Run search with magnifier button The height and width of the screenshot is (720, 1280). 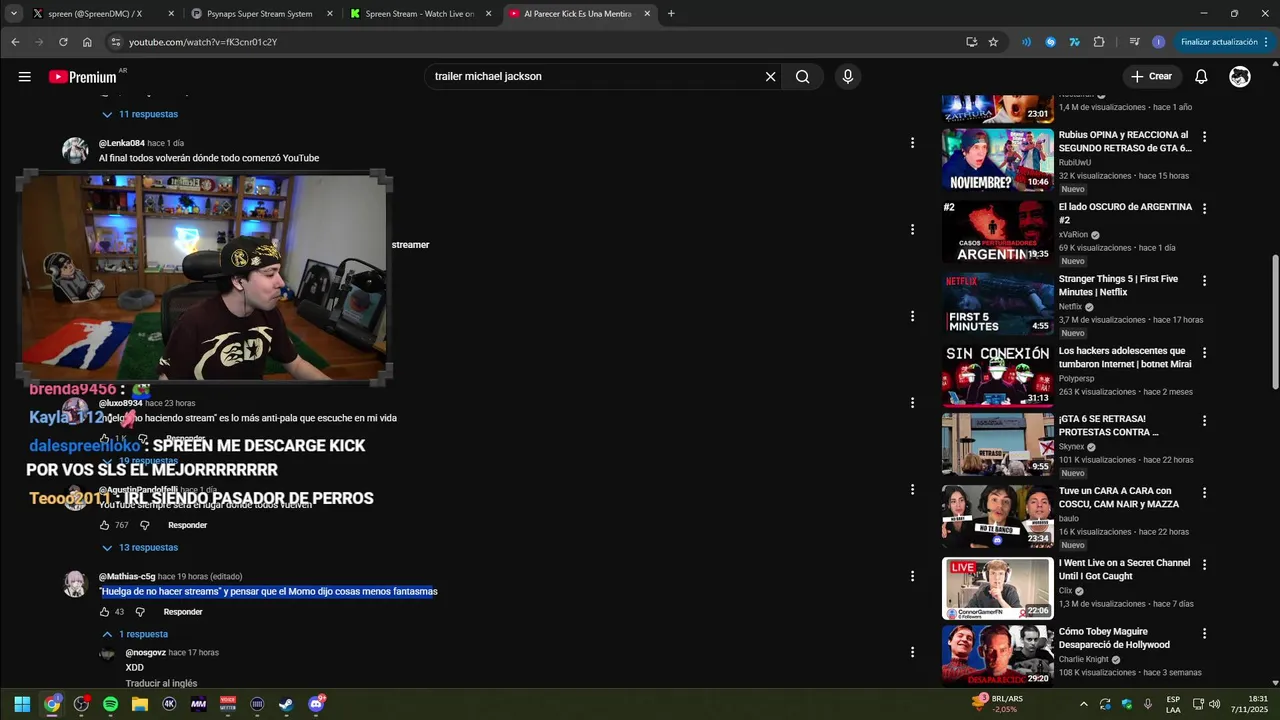(802, 77)
